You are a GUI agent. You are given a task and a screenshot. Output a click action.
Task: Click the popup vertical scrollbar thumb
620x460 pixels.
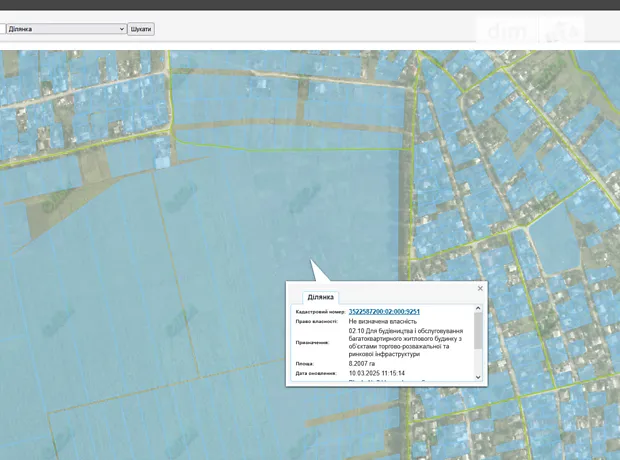coord(478,331)
